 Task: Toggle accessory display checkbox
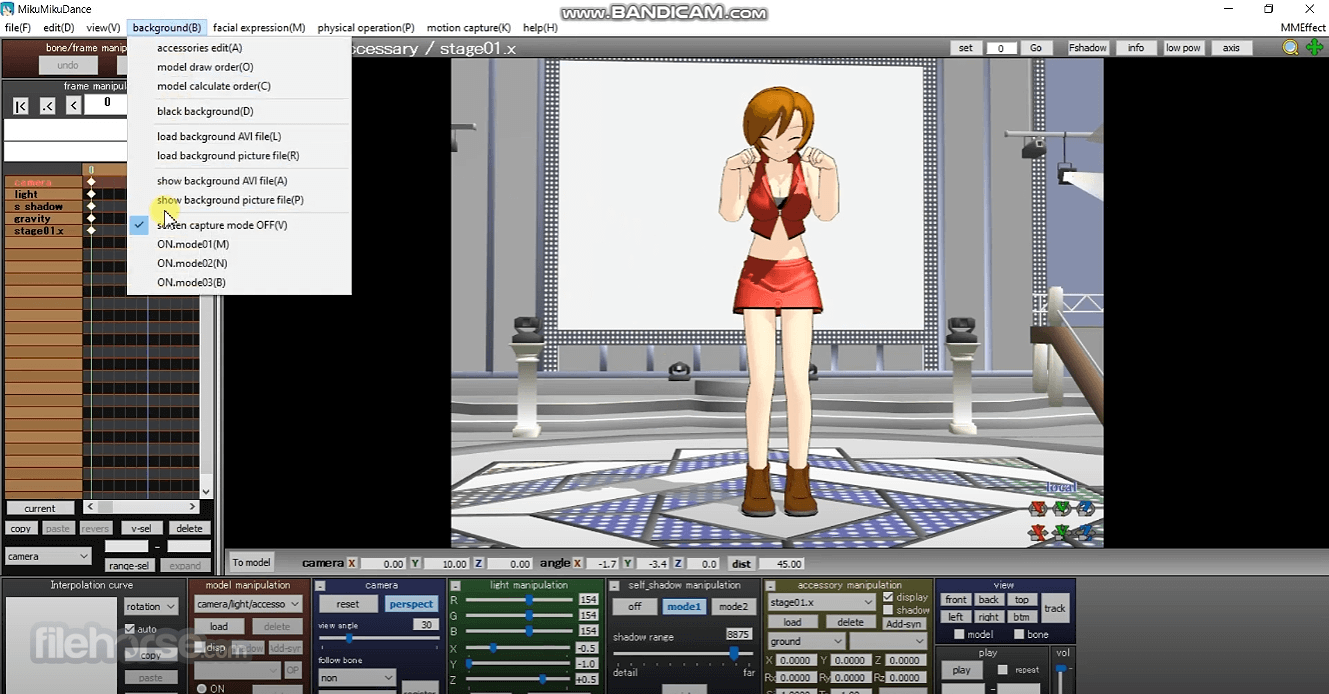pyautogui.click(x=888, y=597)
